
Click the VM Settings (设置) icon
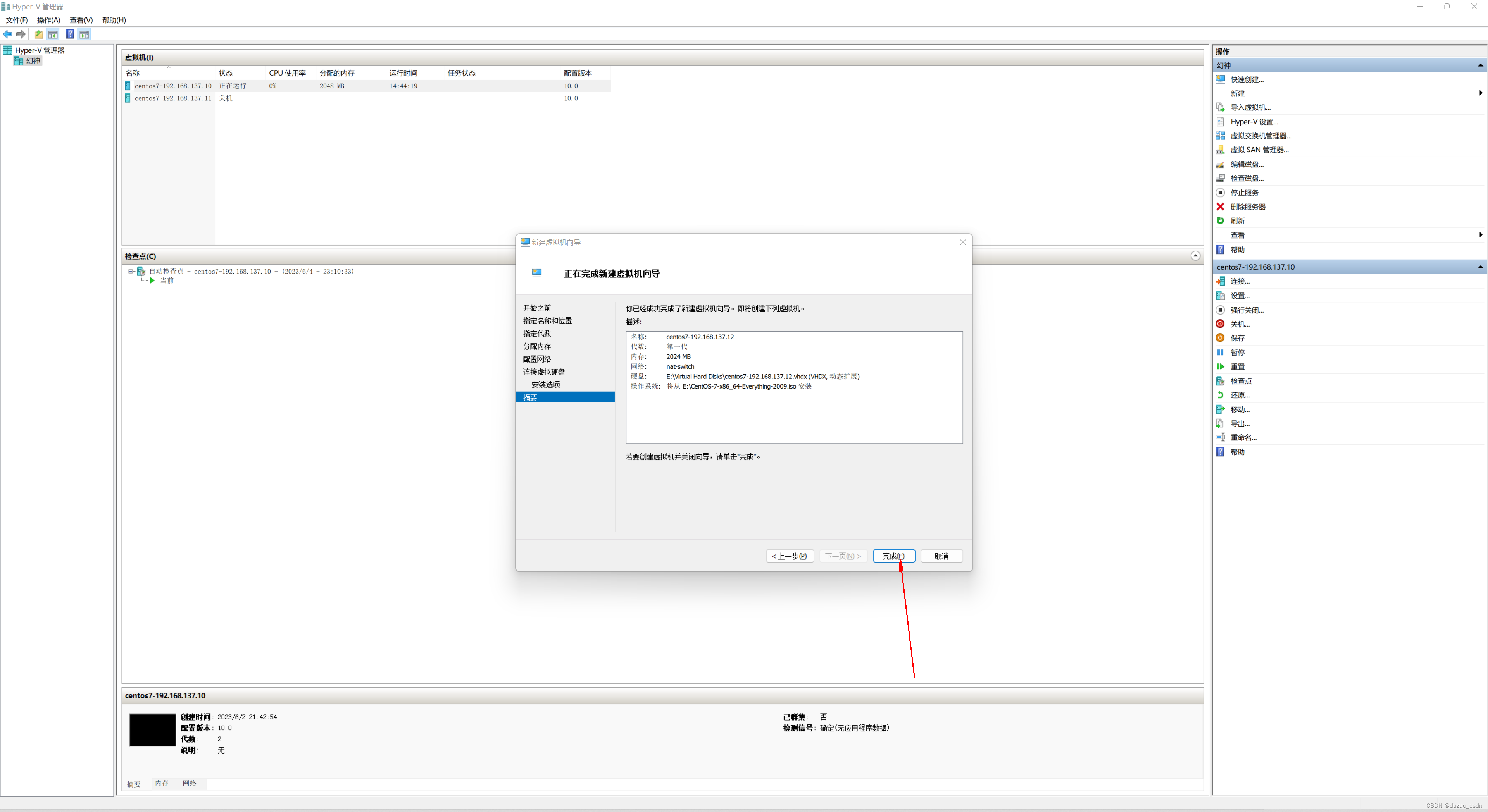coord(1220,296)
